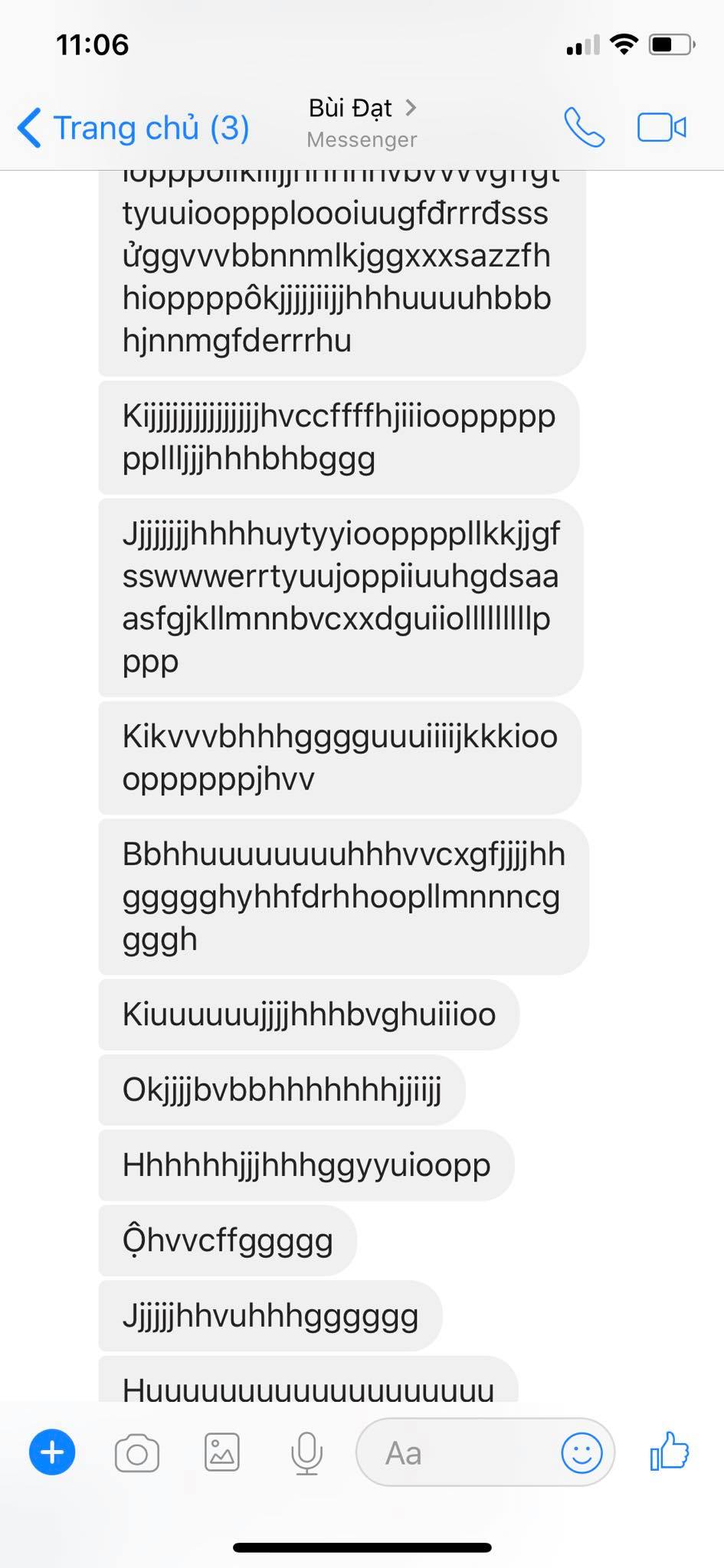Open the photo gallery picker
This screenshot has width=724, height=1568.
coord(222,1452)
